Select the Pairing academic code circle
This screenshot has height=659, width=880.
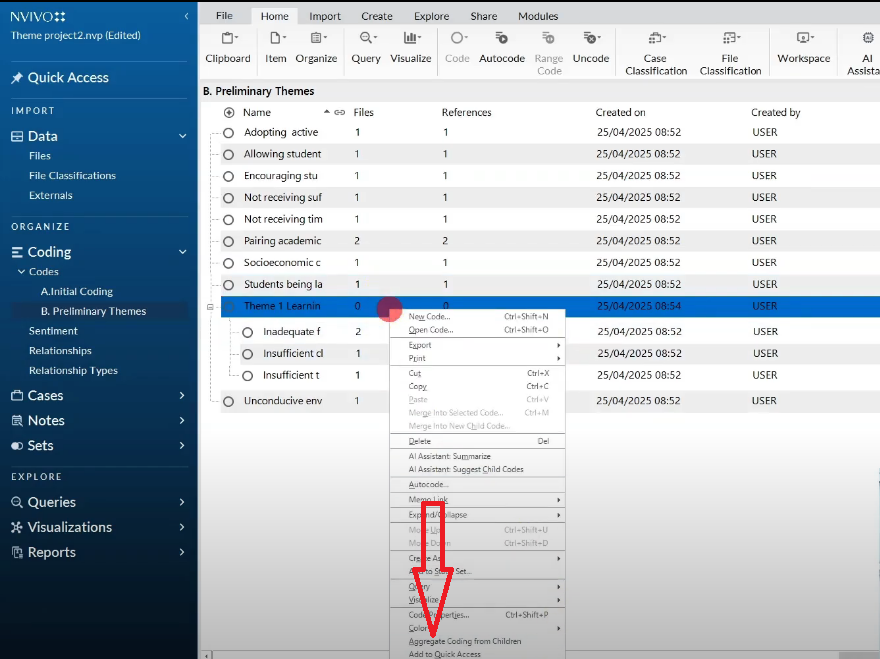pyautogui.click(x=228, y=241)
